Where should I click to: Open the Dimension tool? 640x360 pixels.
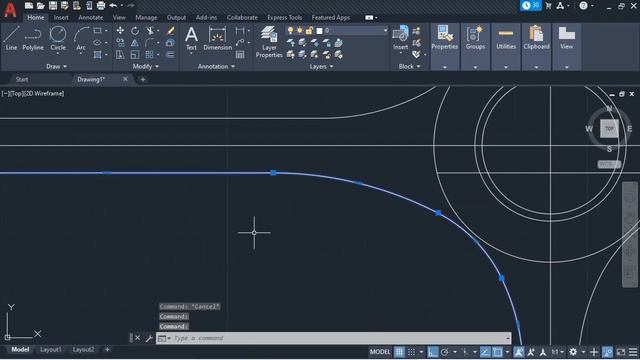[218, 38]
